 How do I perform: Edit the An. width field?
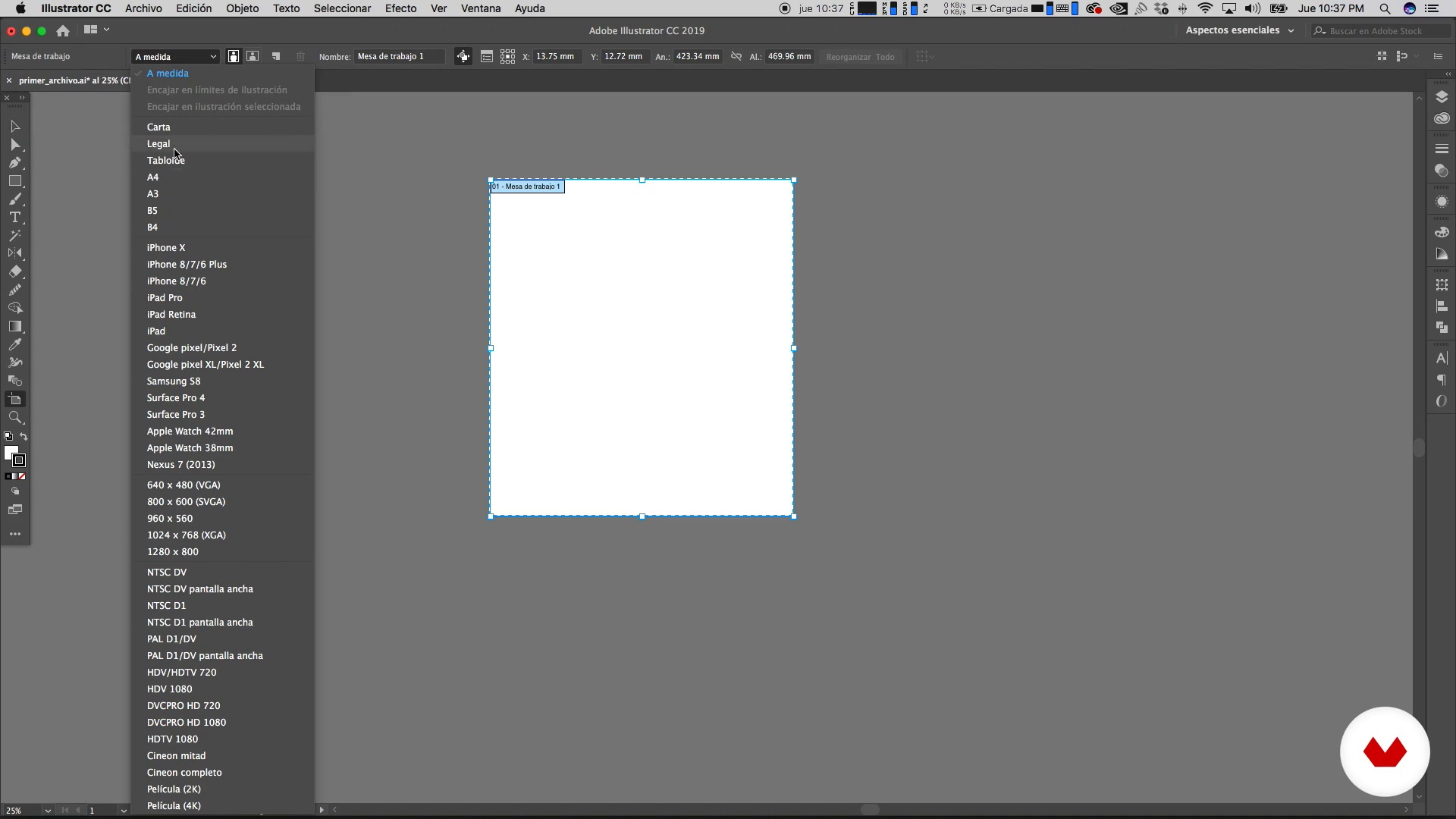pos(698,56)
